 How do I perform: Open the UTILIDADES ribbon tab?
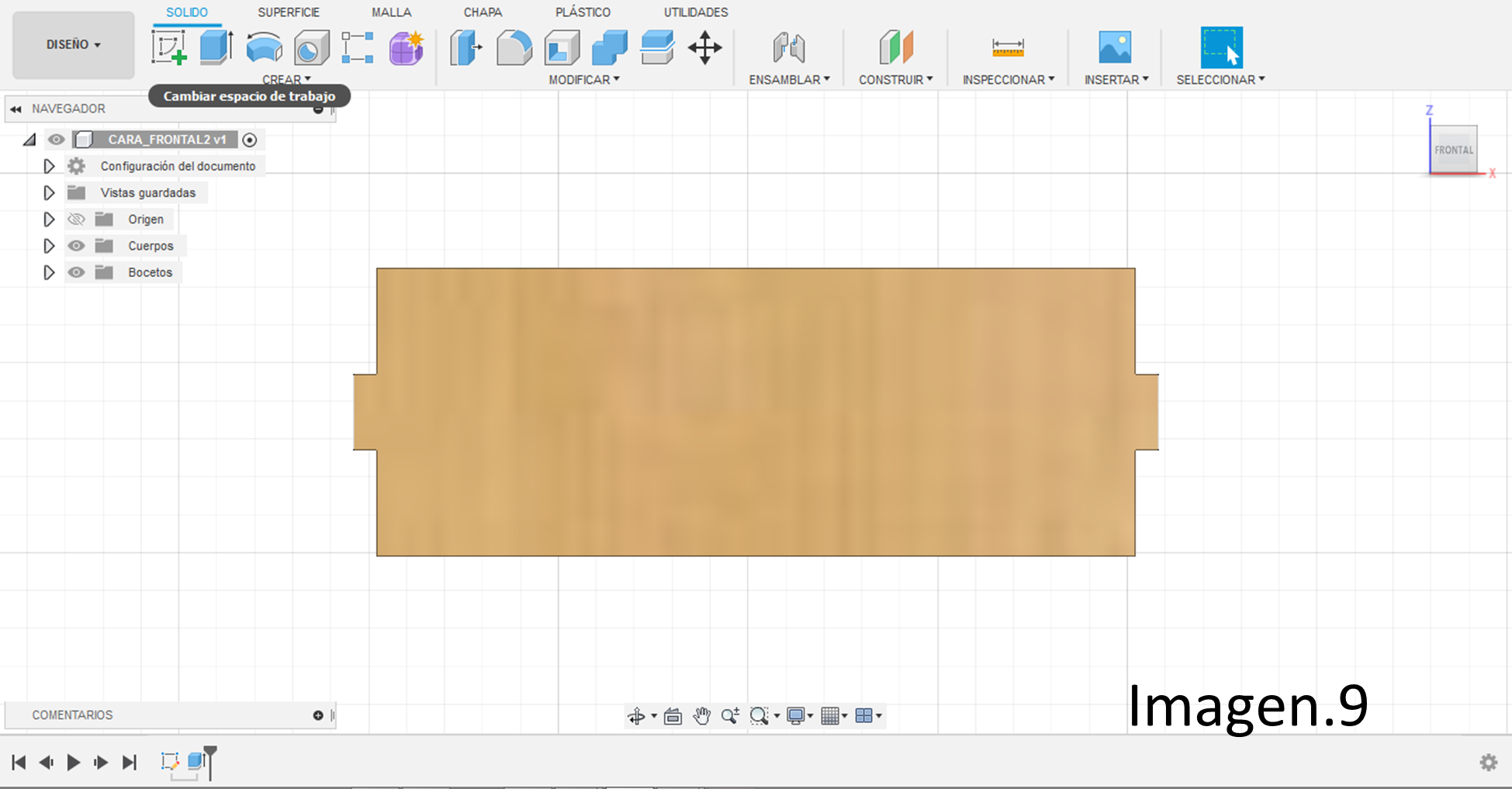[x=695, y=12]
